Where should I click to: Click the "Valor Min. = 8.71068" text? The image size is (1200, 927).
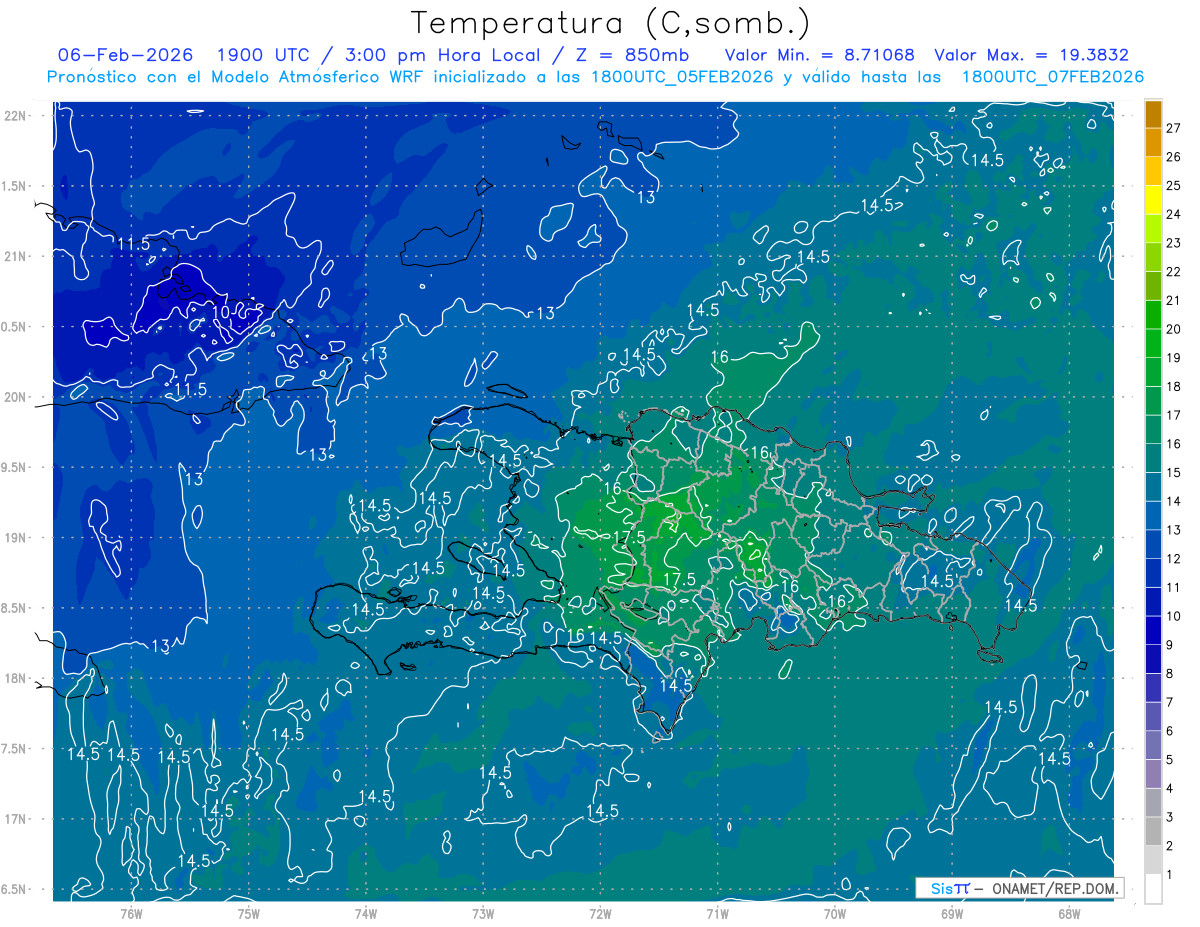[820, 55]
